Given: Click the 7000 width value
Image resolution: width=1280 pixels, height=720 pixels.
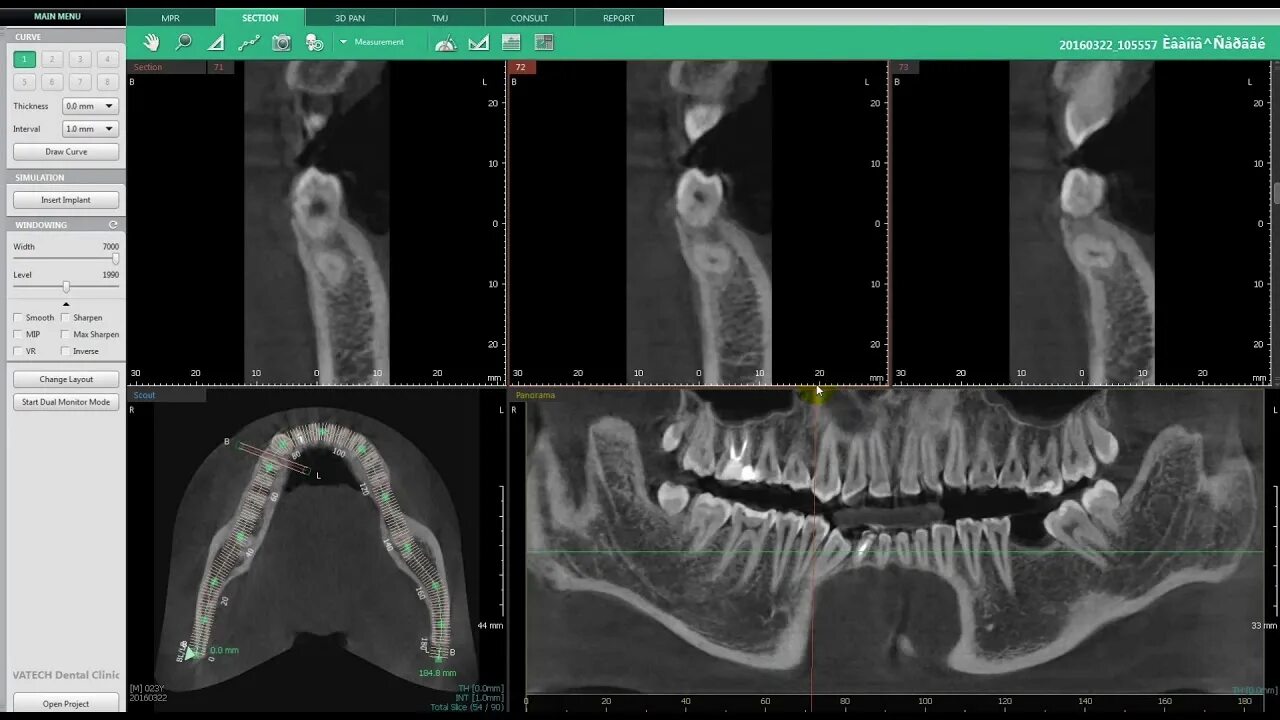Looking at the screenshot, I should [110, 246].
